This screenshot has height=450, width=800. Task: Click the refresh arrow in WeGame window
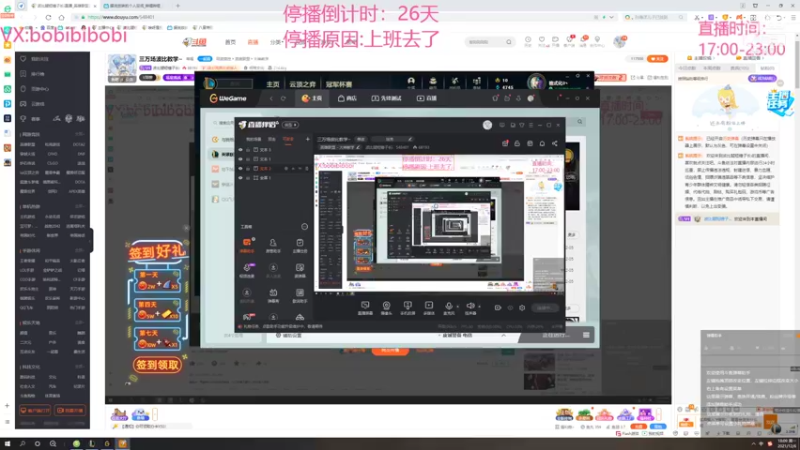[x=283, y=98]
